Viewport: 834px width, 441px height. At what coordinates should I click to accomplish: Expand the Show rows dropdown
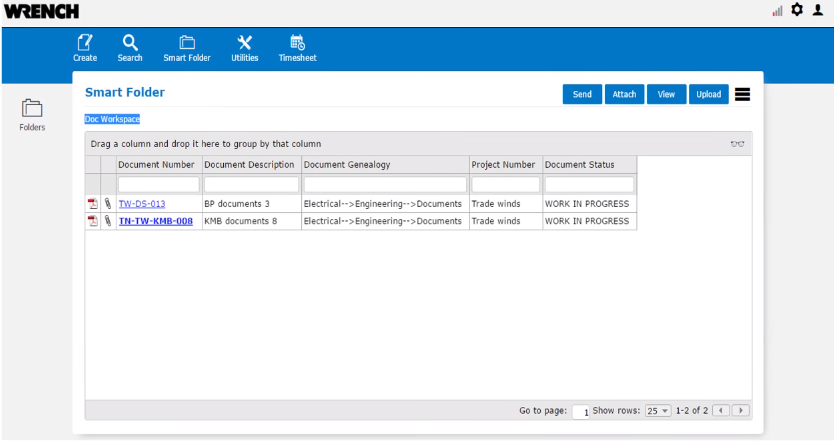(x=658, y=411)
